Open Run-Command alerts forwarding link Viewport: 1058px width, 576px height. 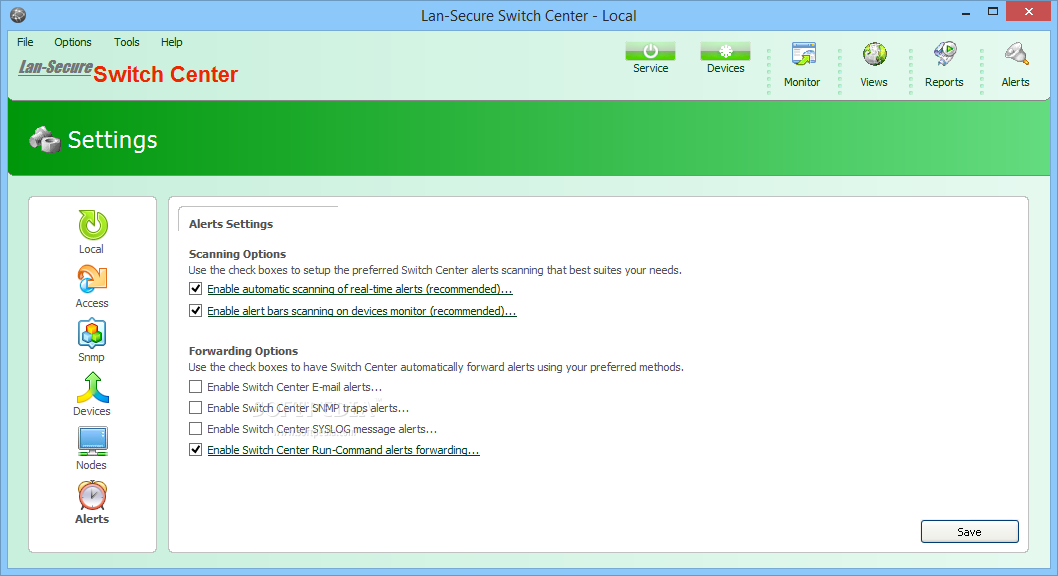point(343,450)
